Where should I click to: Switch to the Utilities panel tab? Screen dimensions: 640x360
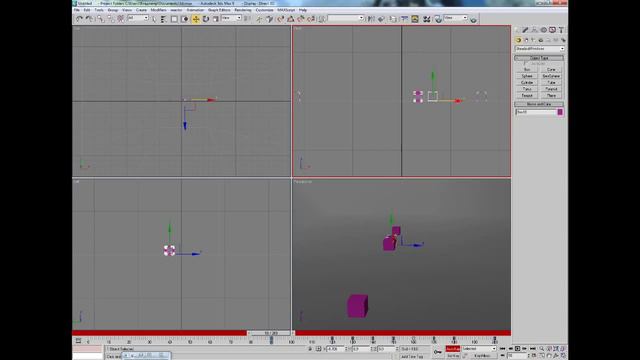tap(561, 30)
